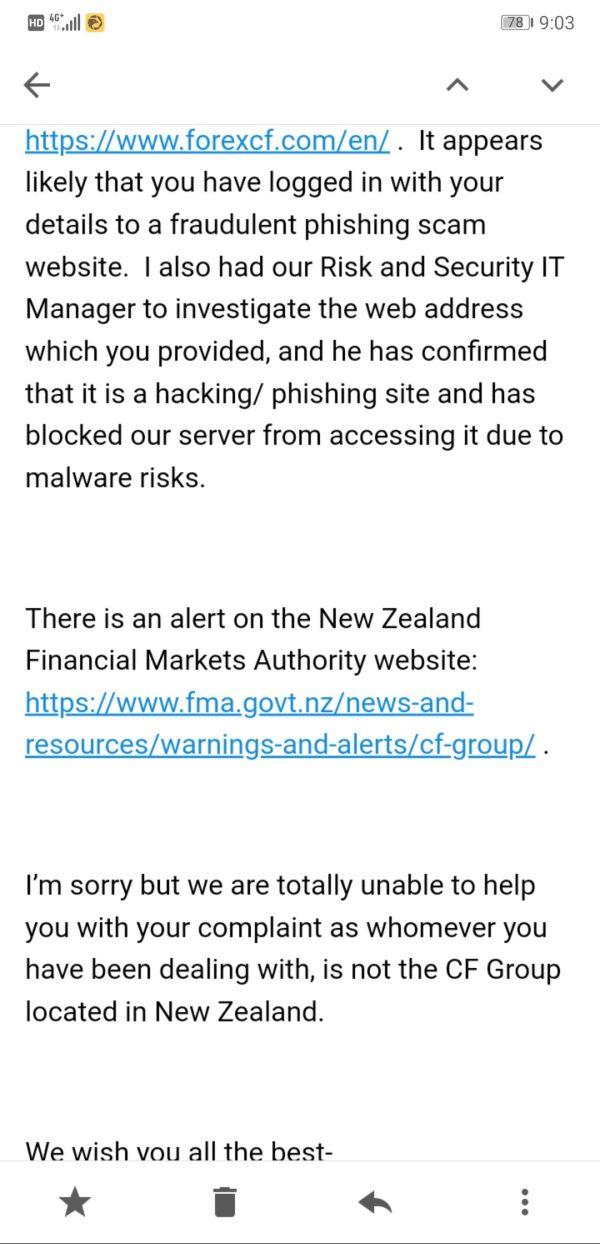Viewport: 600px width, 1244px height.
Task: Tap the yellow circular status bar icon
Action: coord(95,22)
